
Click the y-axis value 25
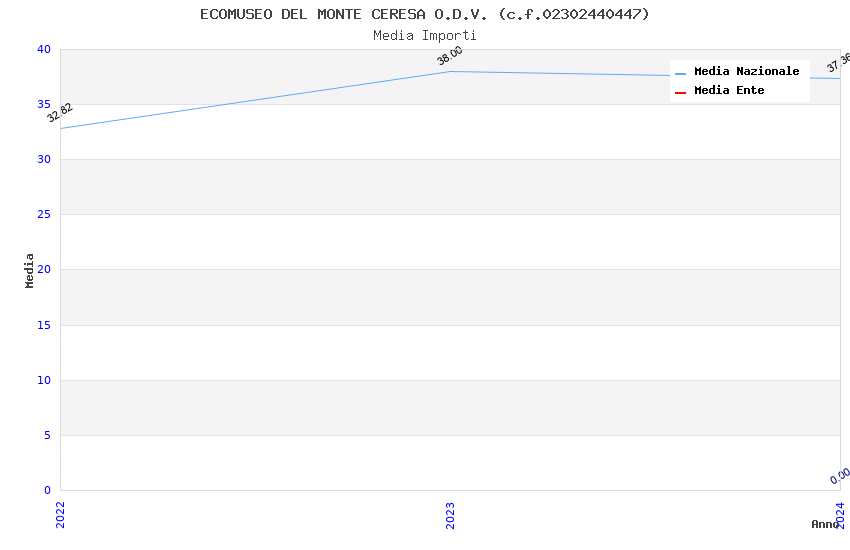[x=44, y=215]
